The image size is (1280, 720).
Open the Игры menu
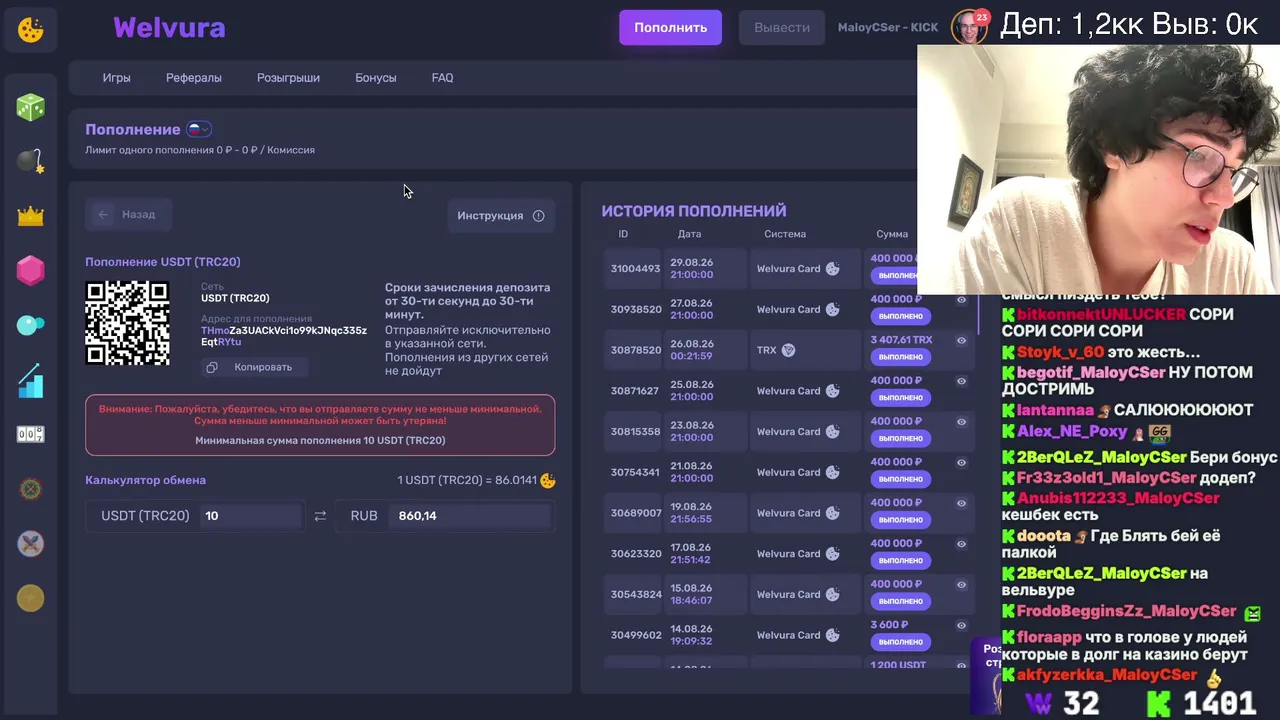pyautogui.click(x=116, y=78)
